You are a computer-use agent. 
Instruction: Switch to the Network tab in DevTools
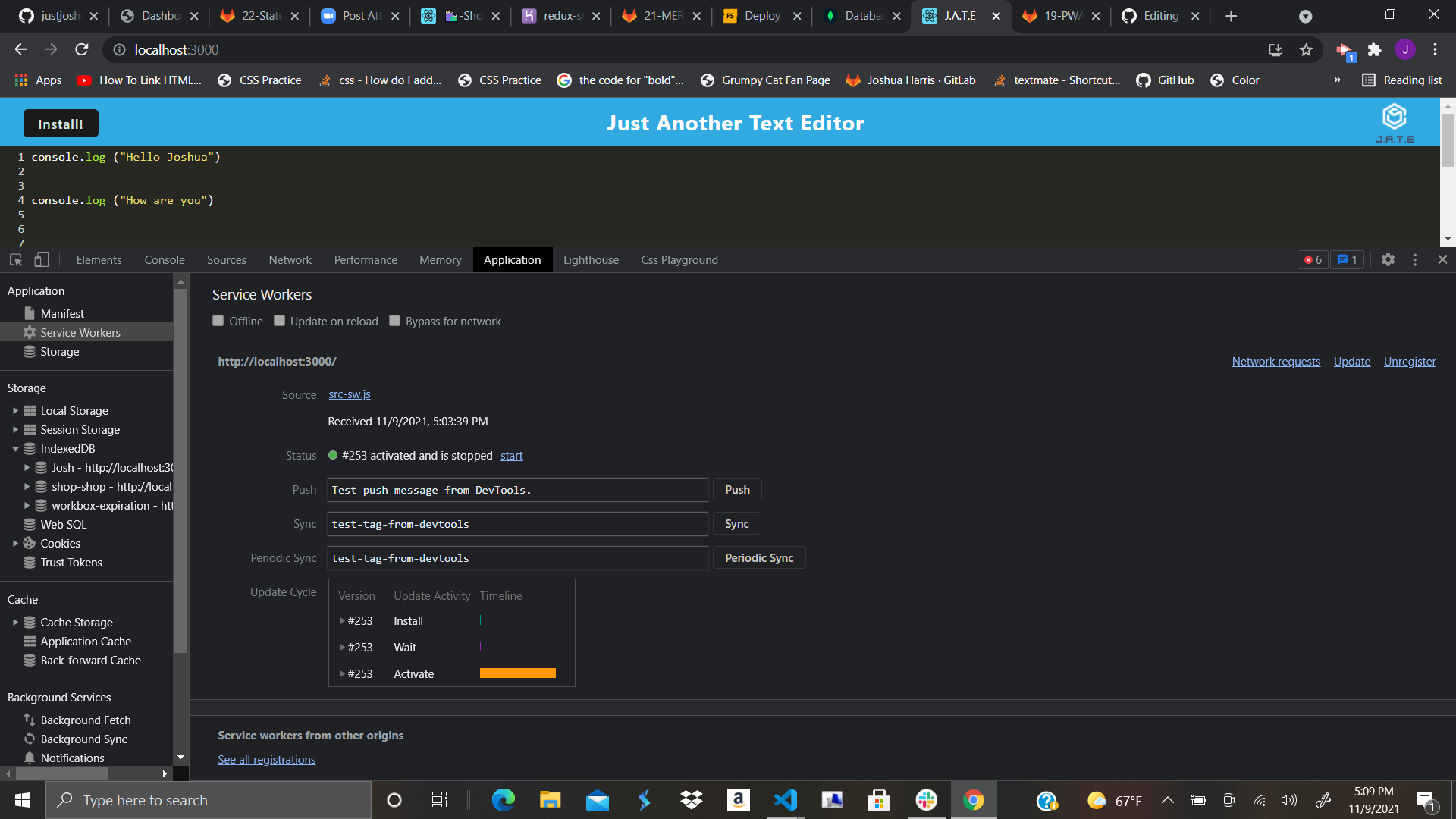(290, 259)
